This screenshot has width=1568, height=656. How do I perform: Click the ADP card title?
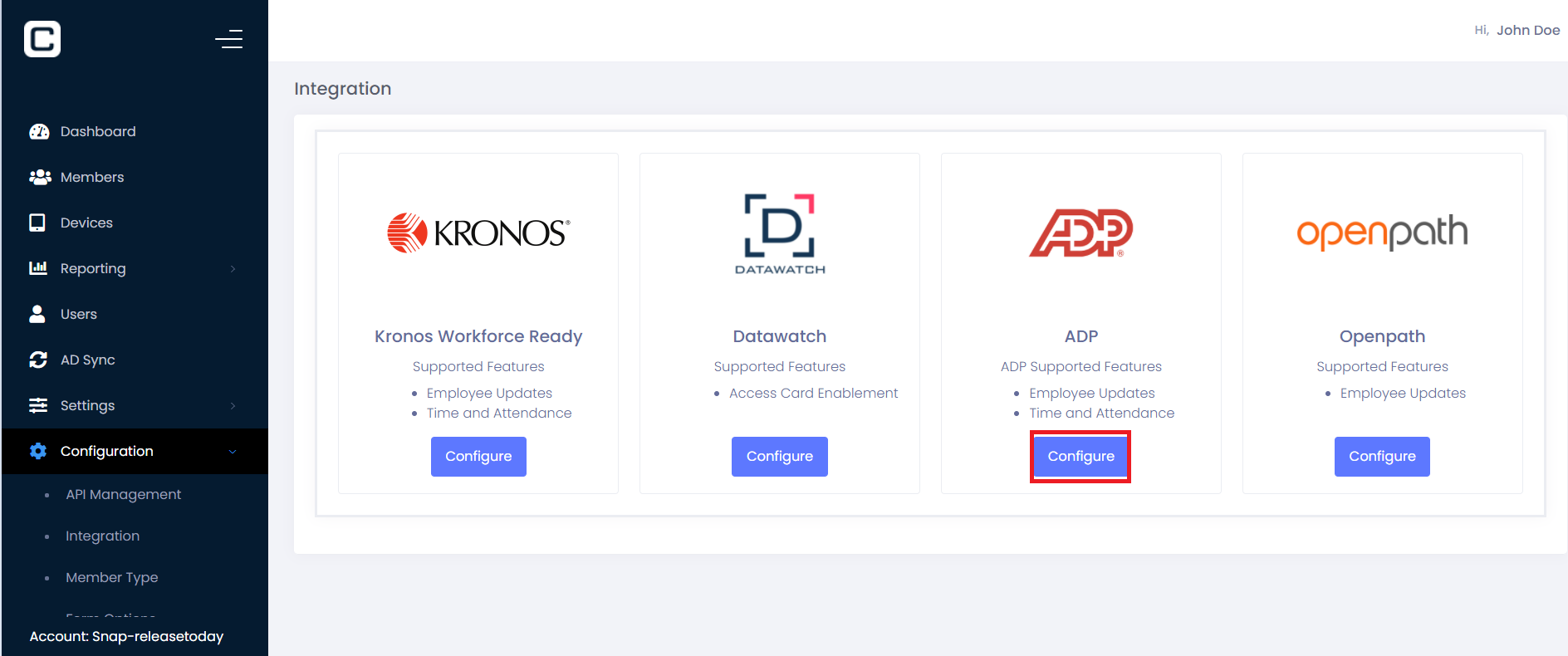click(1081, 336)
